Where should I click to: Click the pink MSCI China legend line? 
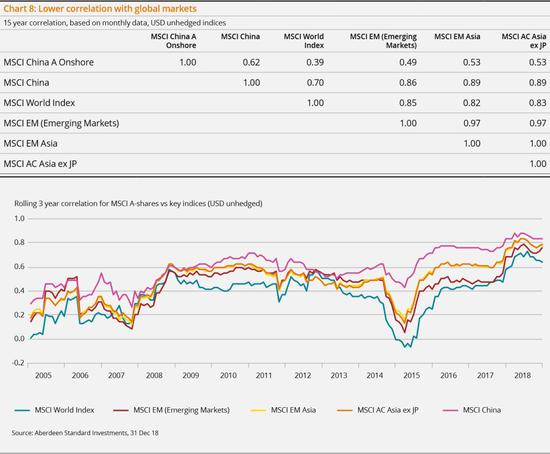(x=450, y=410)
